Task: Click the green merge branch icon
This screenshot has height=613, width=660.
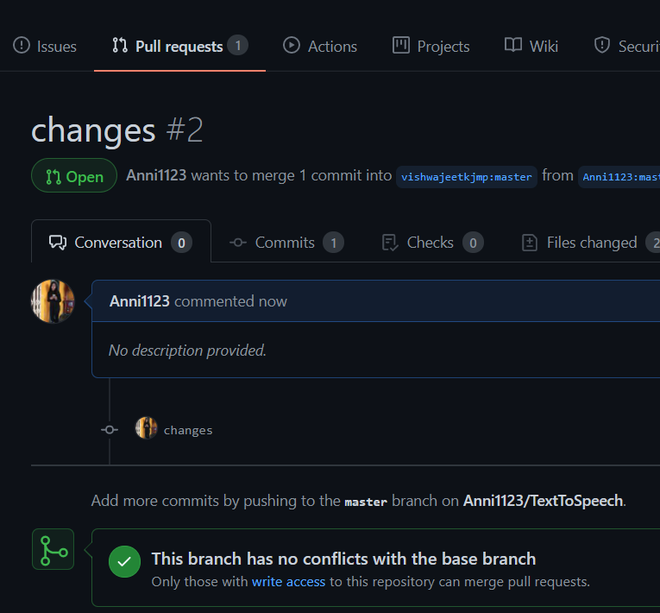Action: point(53,550)
